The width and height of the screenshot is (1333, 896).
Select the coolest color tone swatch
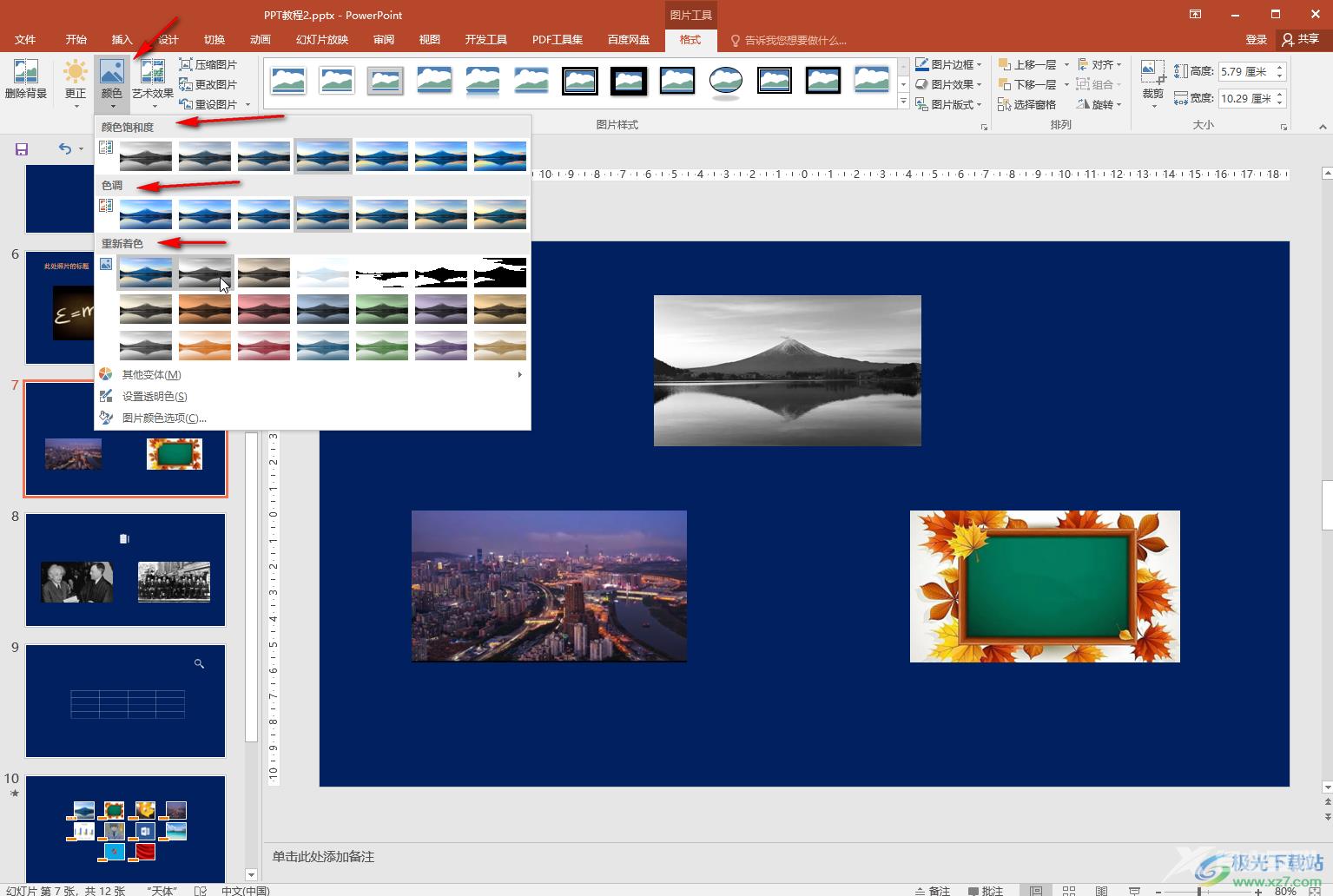[x=146, y=214]
